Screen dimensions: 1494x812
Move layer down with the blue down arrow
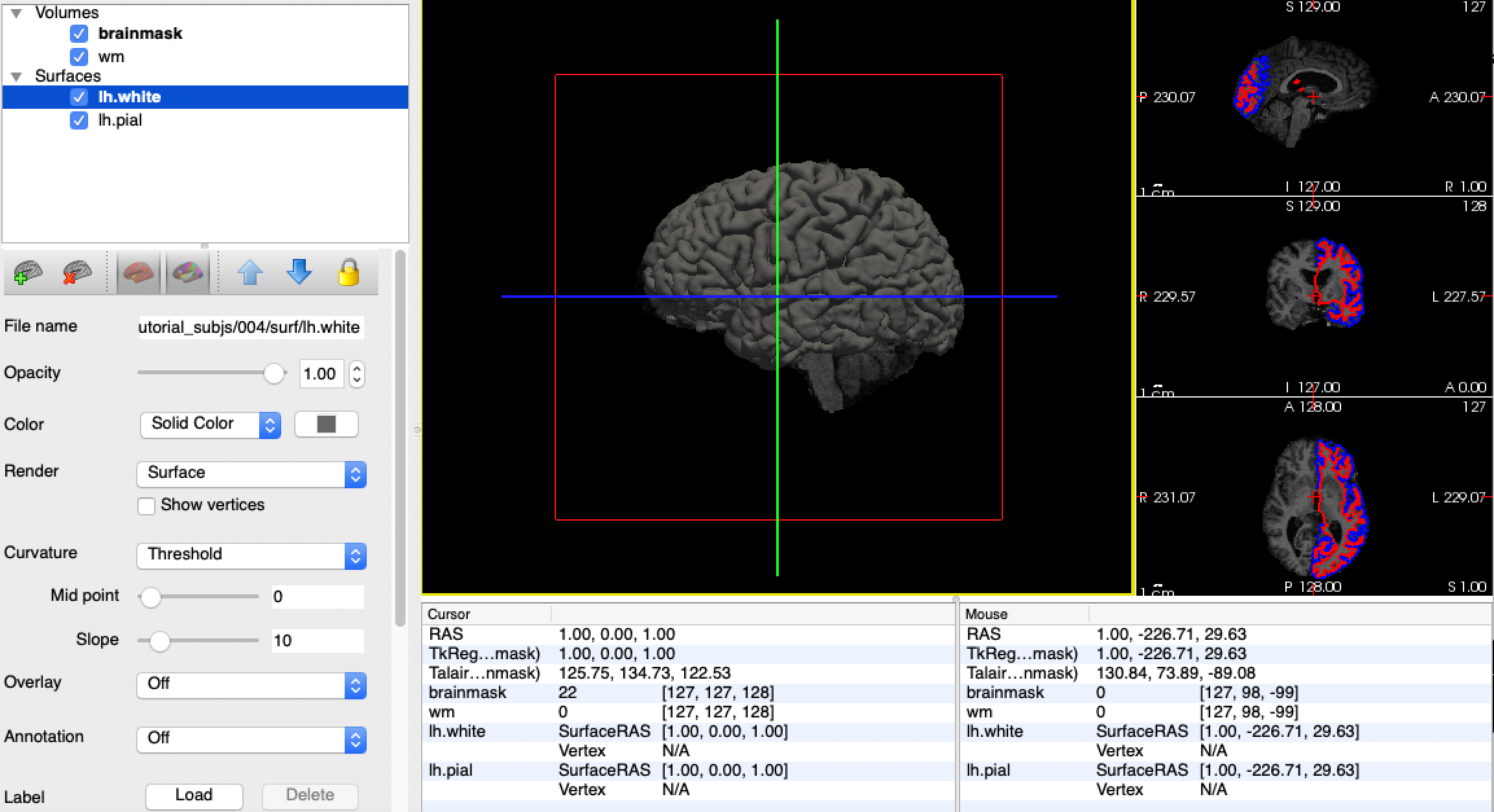pyautogui.click(x=299, y=273)
